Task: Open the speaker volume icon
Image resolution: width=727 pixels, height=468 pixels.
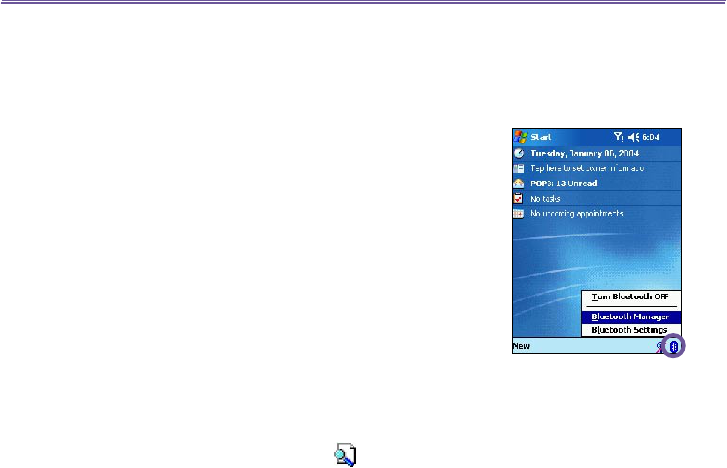Action: click(x=633, y=137)
